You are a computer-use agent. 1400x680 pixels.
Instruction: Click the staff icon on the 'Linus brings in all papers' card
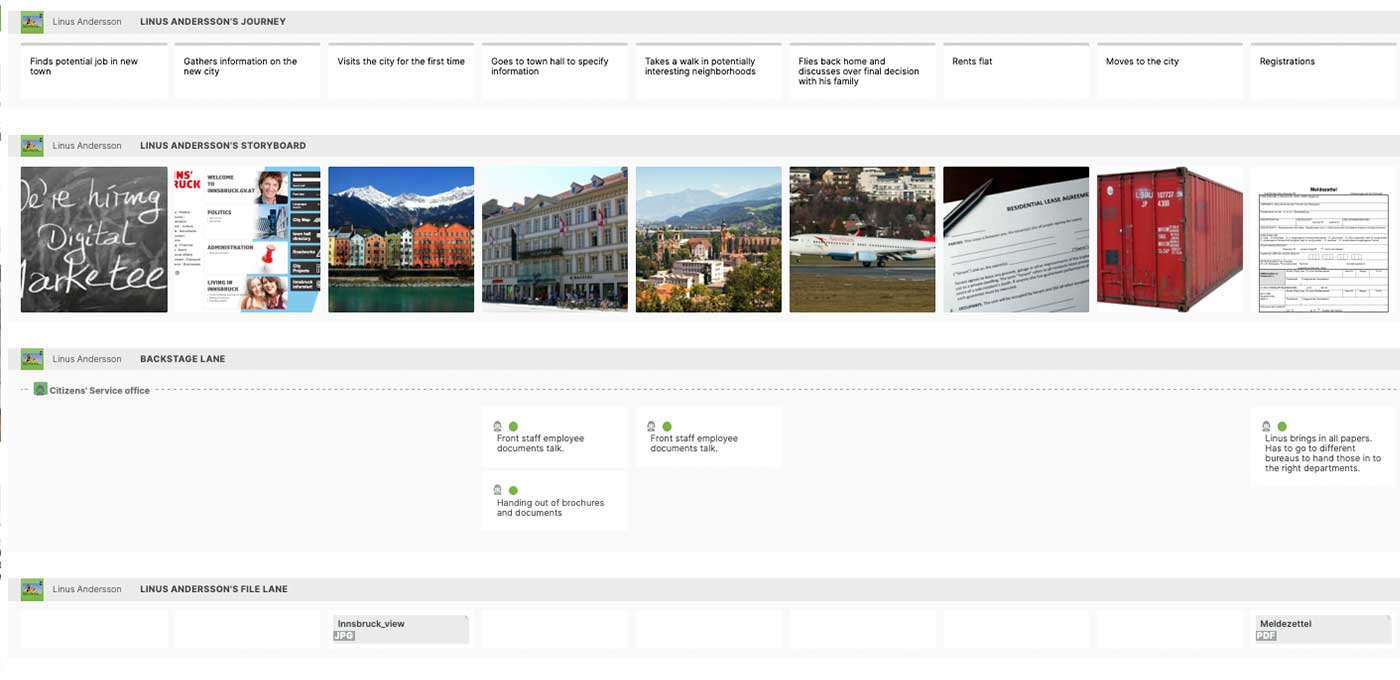[x=1266, y=426]
